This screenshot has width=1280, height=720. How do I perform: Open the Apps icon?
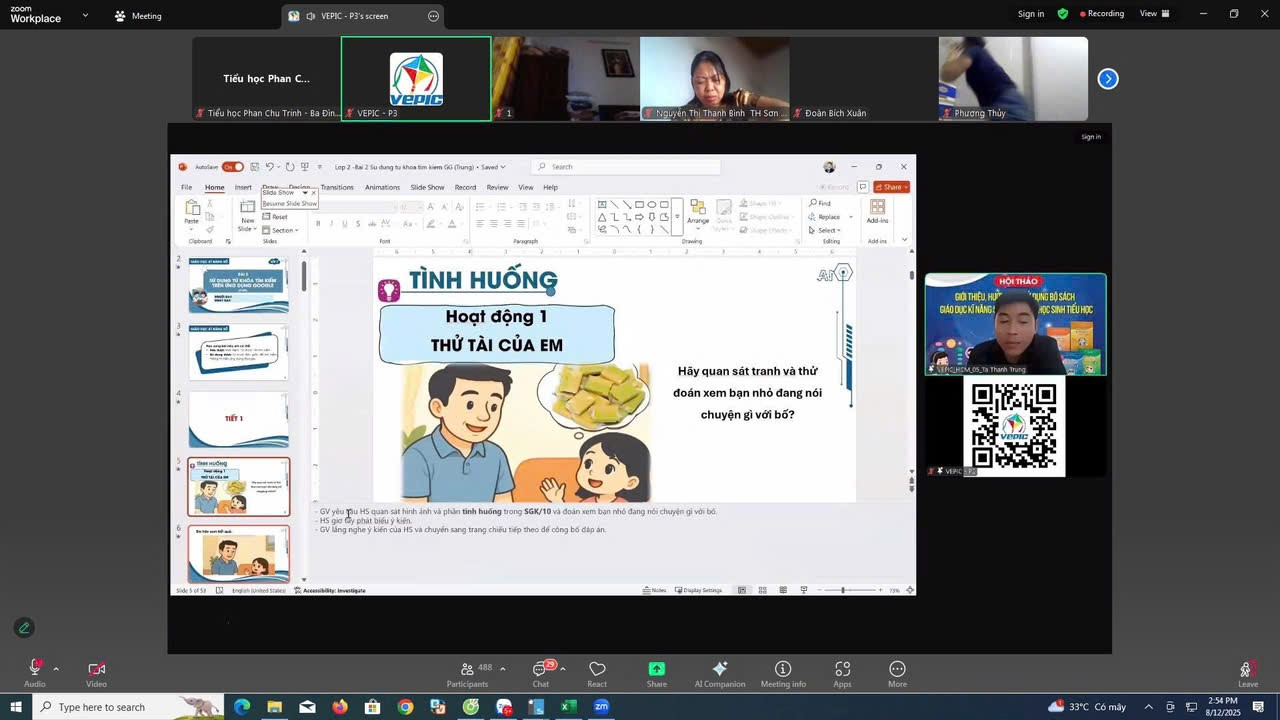842,670
